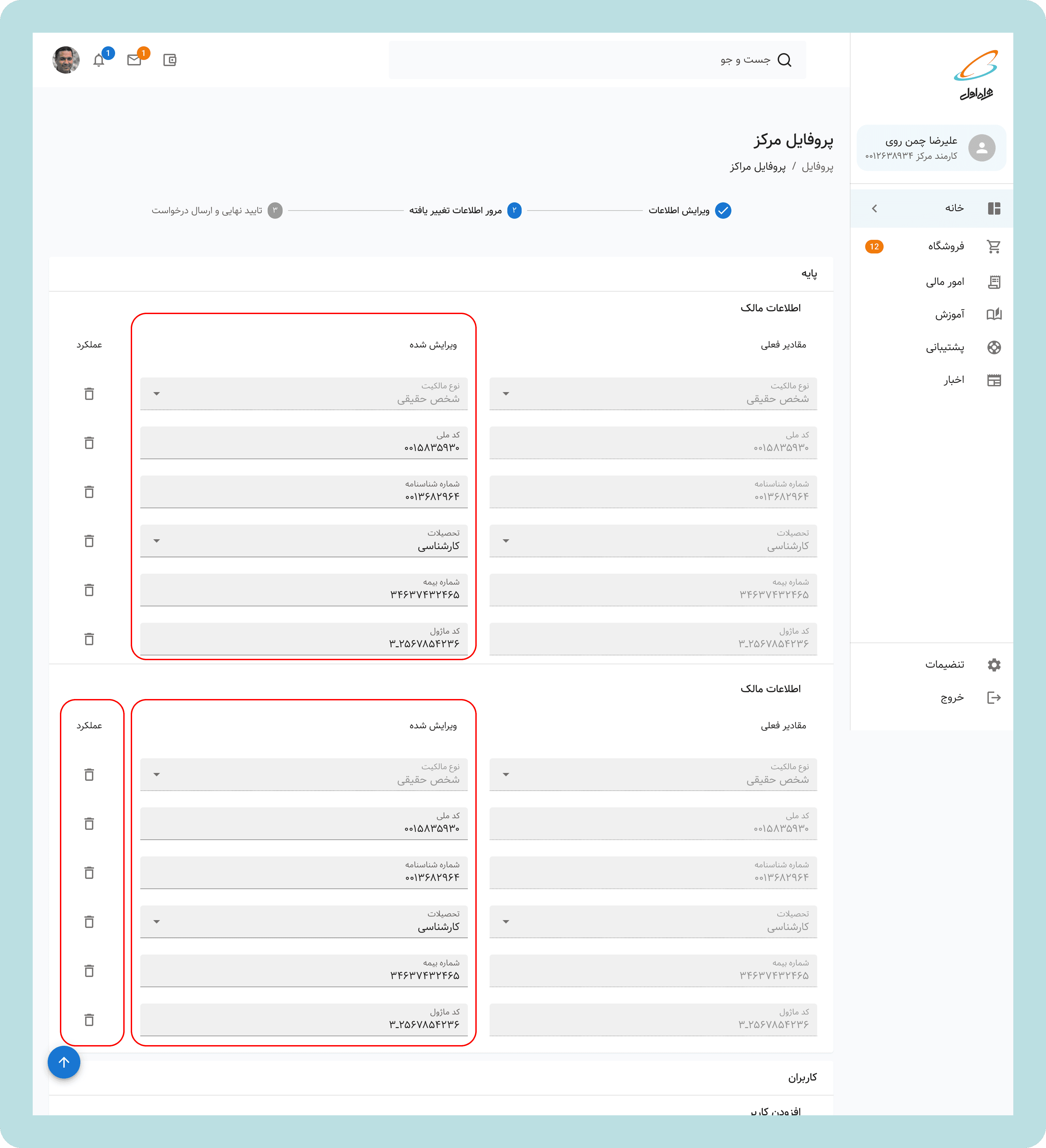Open the wallet icon in top bar

170,60
